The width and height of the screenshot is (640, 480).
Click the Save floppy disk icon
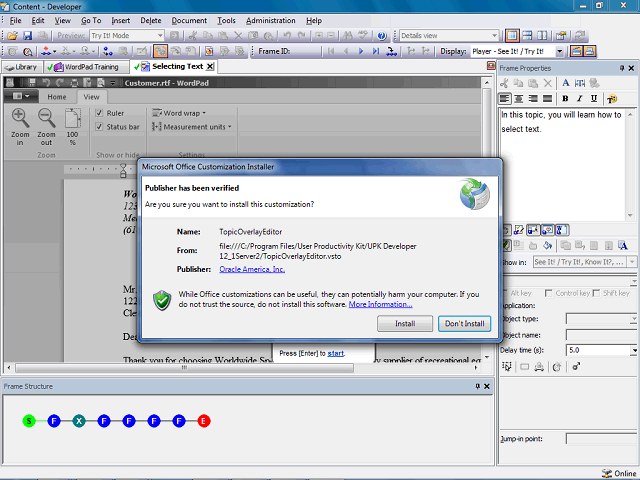[x=27, y=36]
